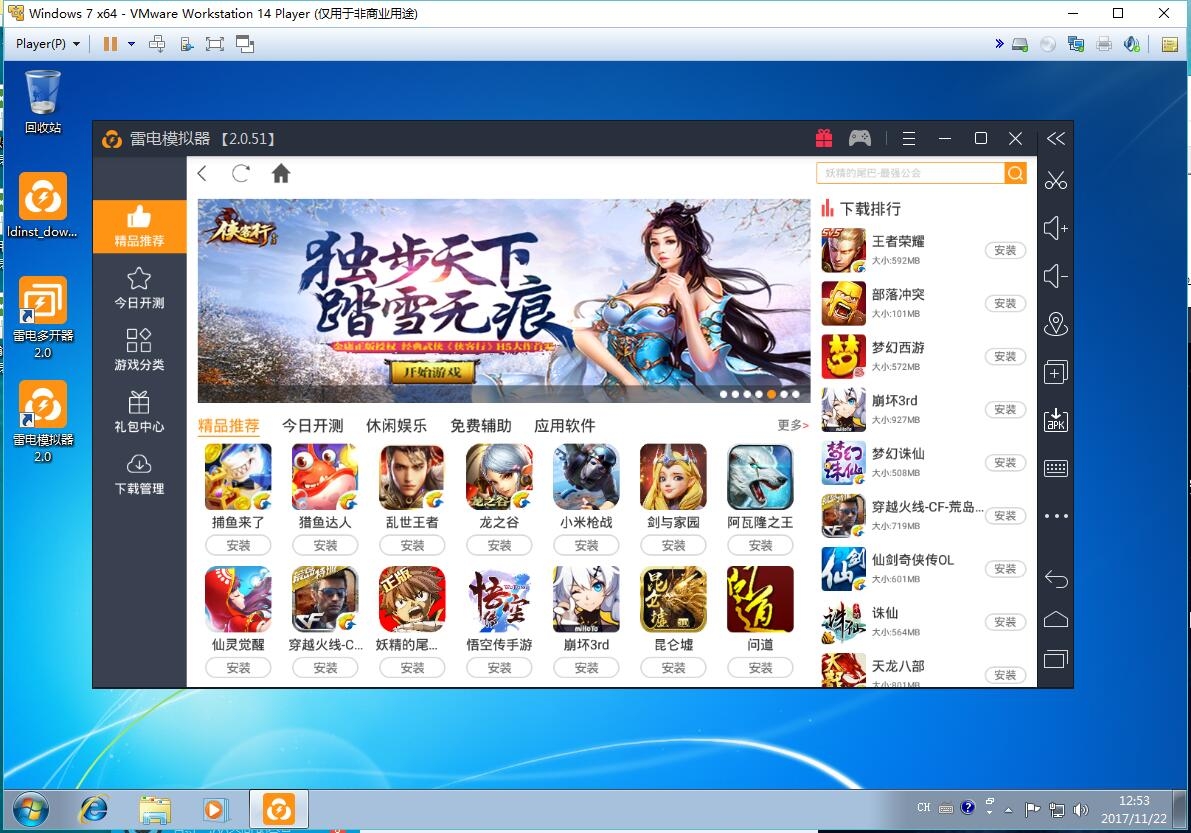Open Windows Start button
This screenshot has width=1191, height=833.
tap(30, 810)
